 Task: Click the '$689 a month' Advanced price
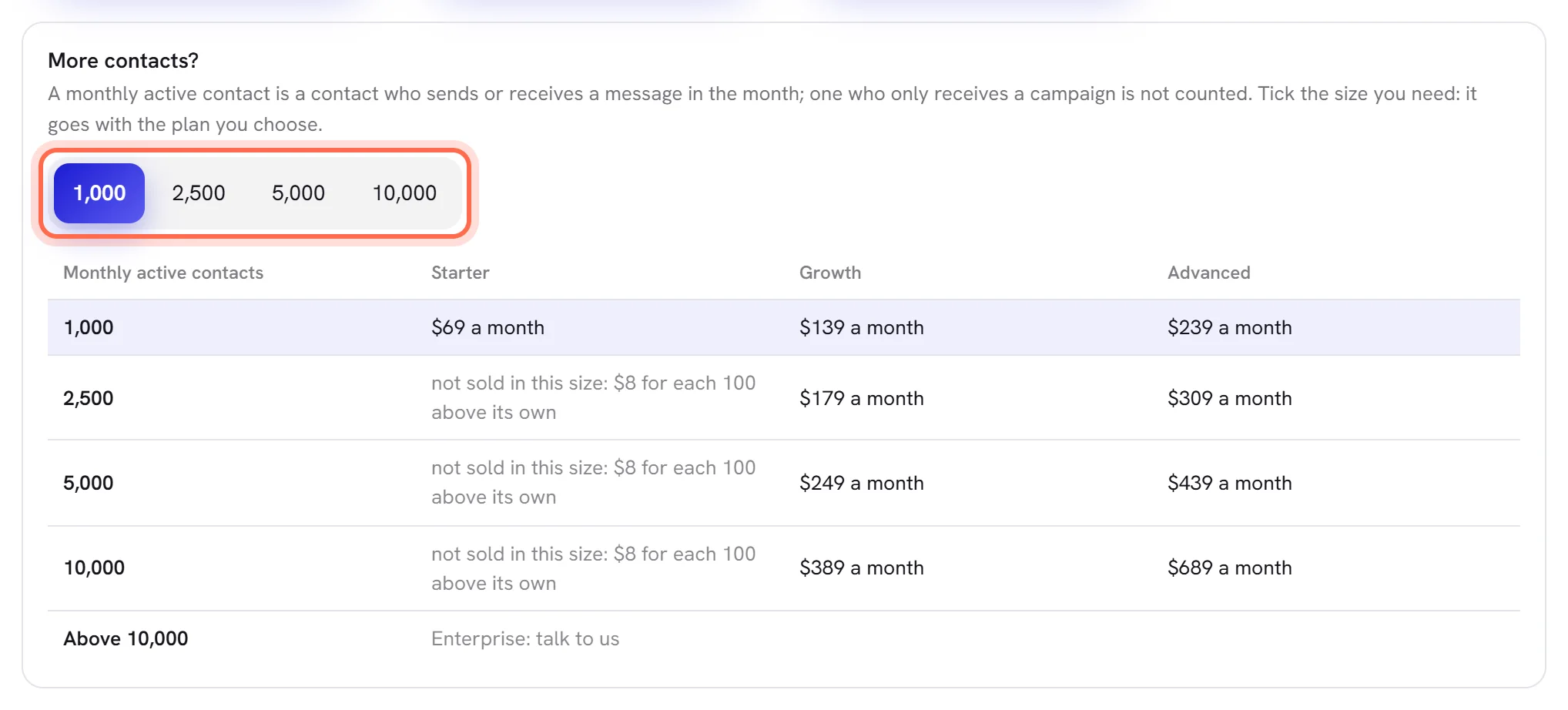(x=1230, y=568)
